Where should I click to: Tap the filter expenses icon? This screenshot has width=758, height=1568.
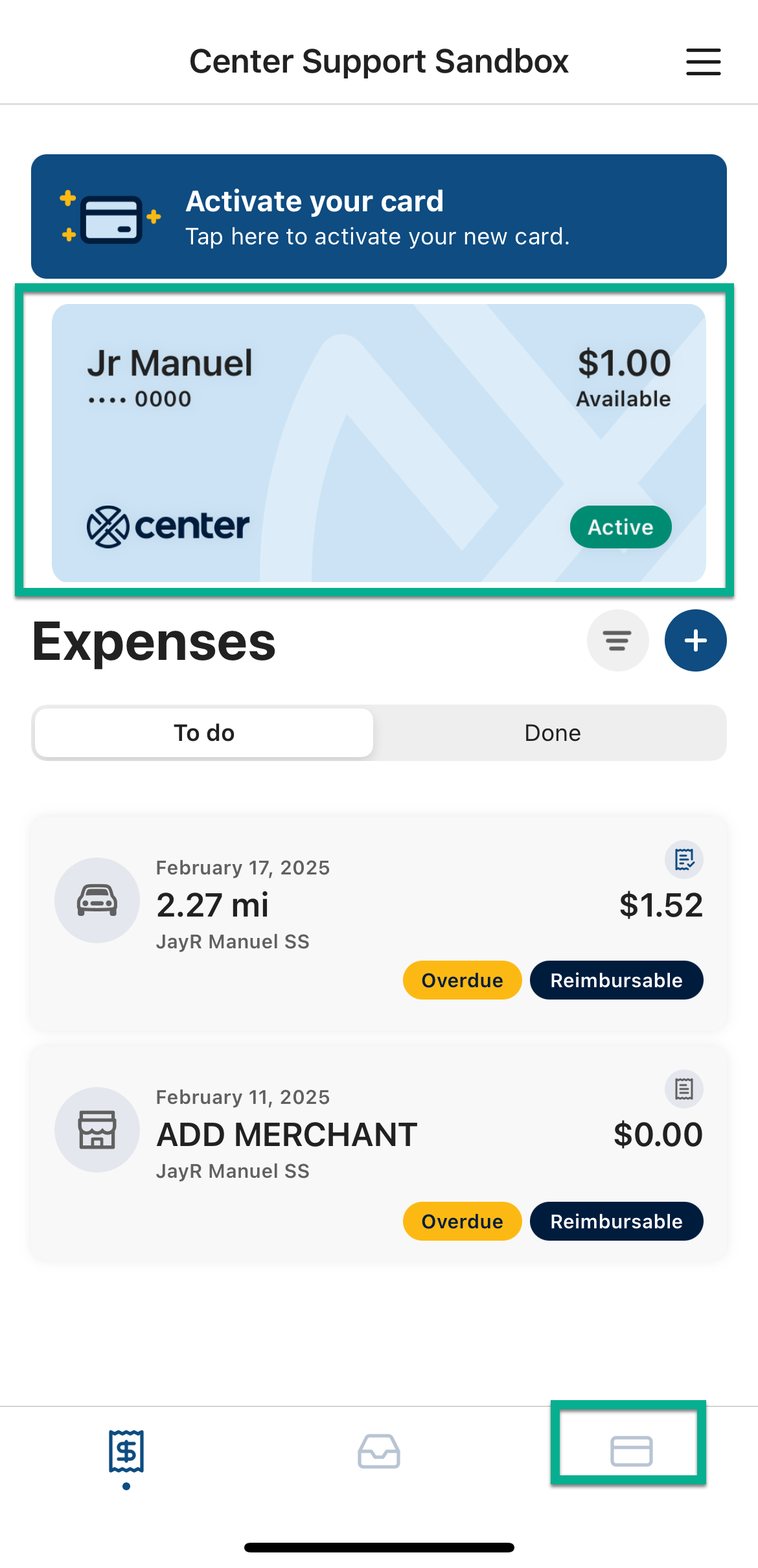click(618, 640)
